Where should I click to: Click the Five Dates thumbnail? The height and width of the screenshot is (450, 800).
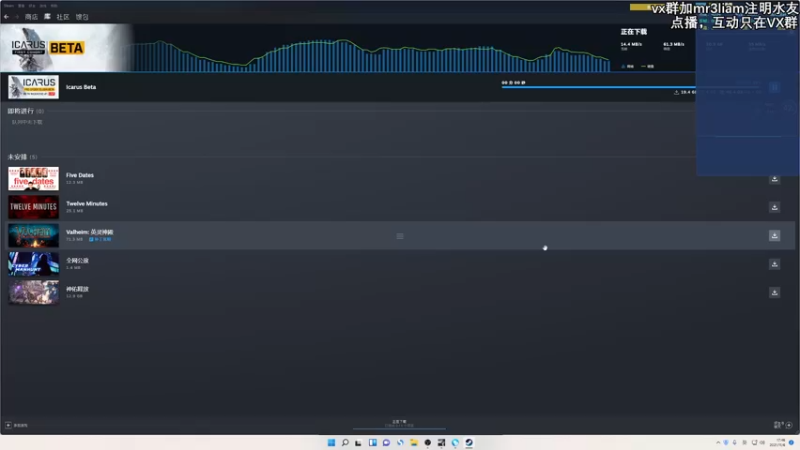pyautogui.click(x=33, y=179)
